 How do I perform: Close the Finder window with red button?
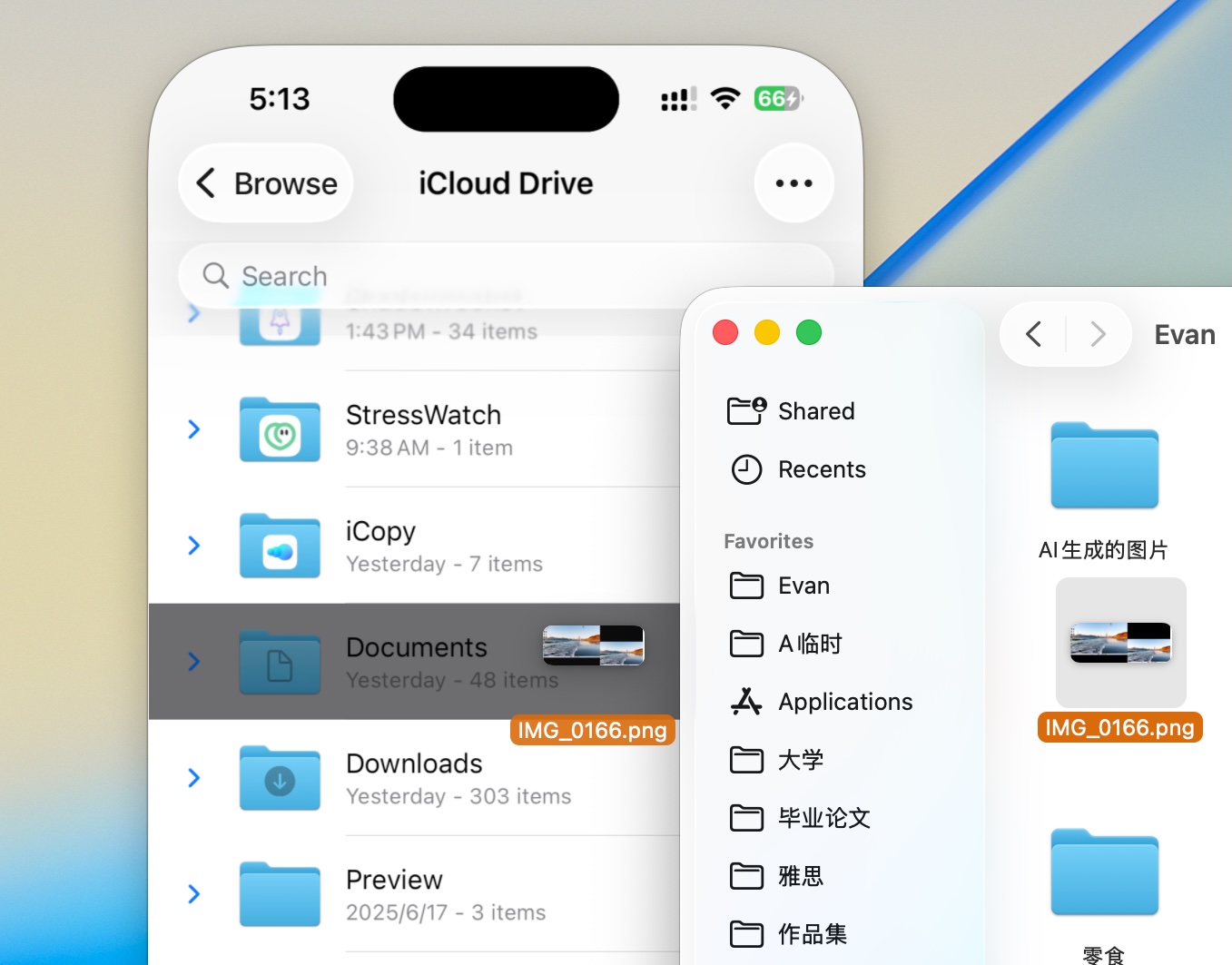point(725,333)
